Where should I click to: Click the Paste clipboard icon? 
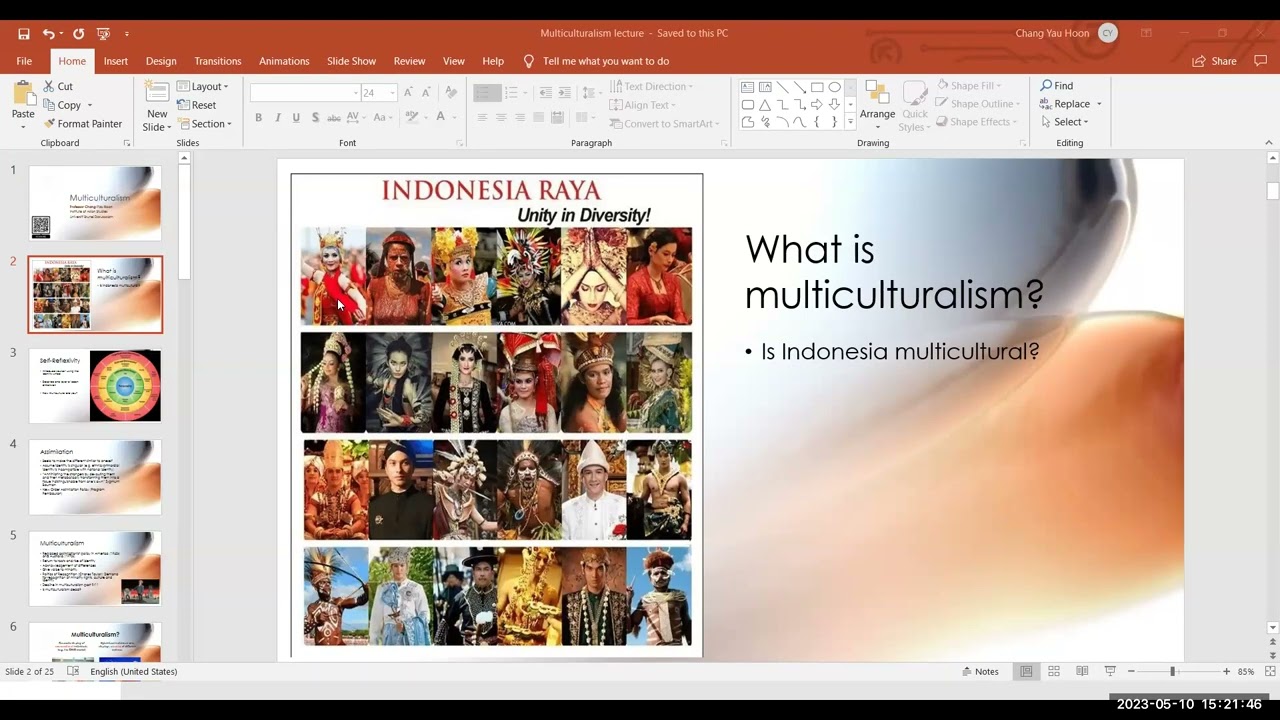pos(23,94)
